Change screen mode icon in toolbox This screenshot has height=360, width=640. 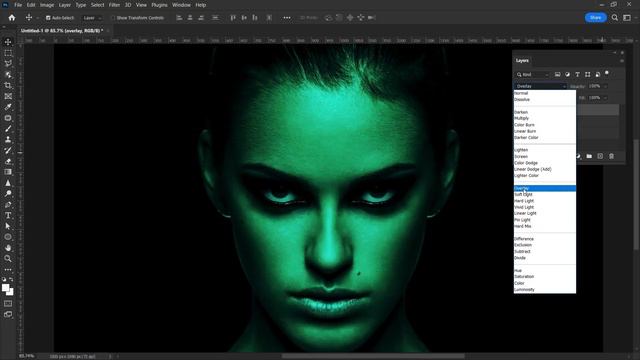coord(8,314)
